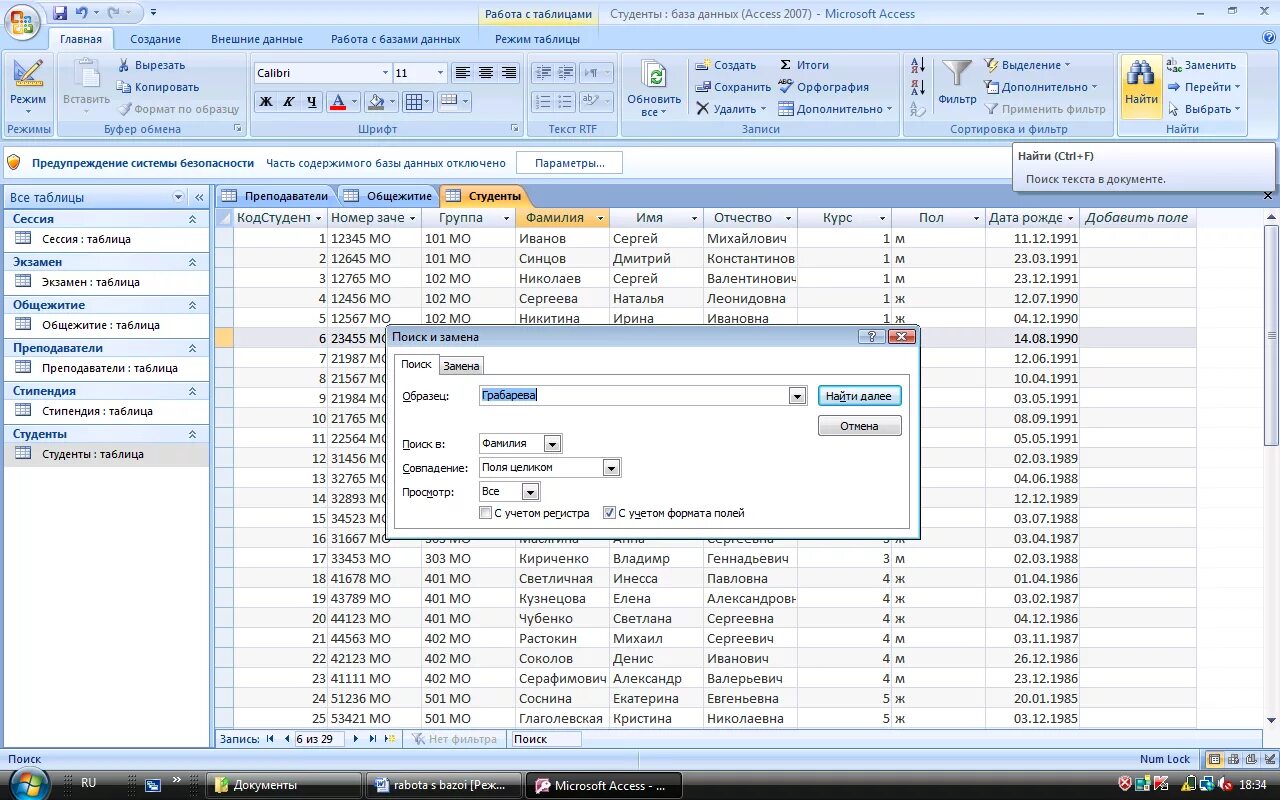
Task: Click the Параметры... security button
Action: click(569, 163)
